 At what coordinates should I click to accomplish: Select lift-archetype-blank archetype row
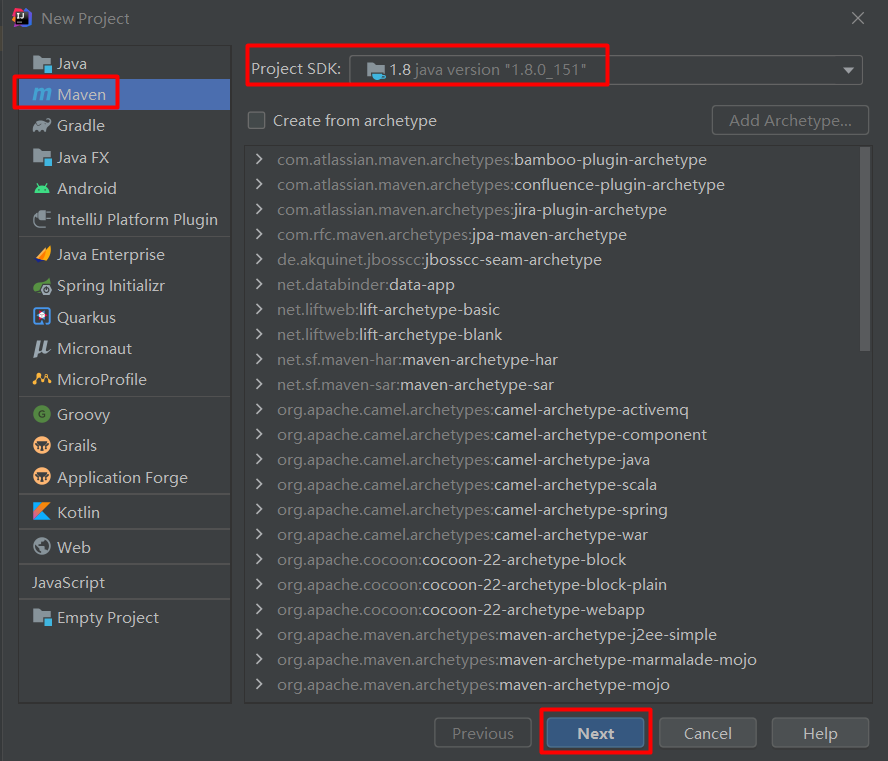[x=552, y=334]
